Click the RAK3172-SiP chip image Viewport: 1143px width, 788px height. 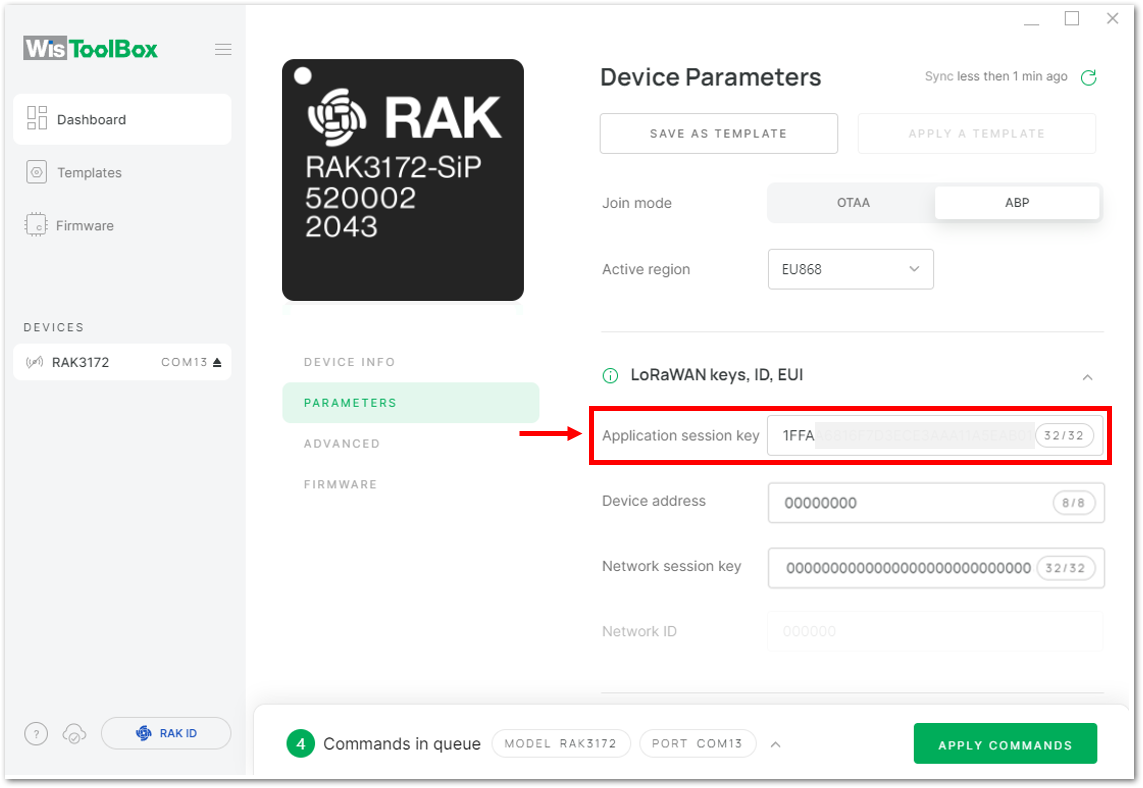click(403, 180)
